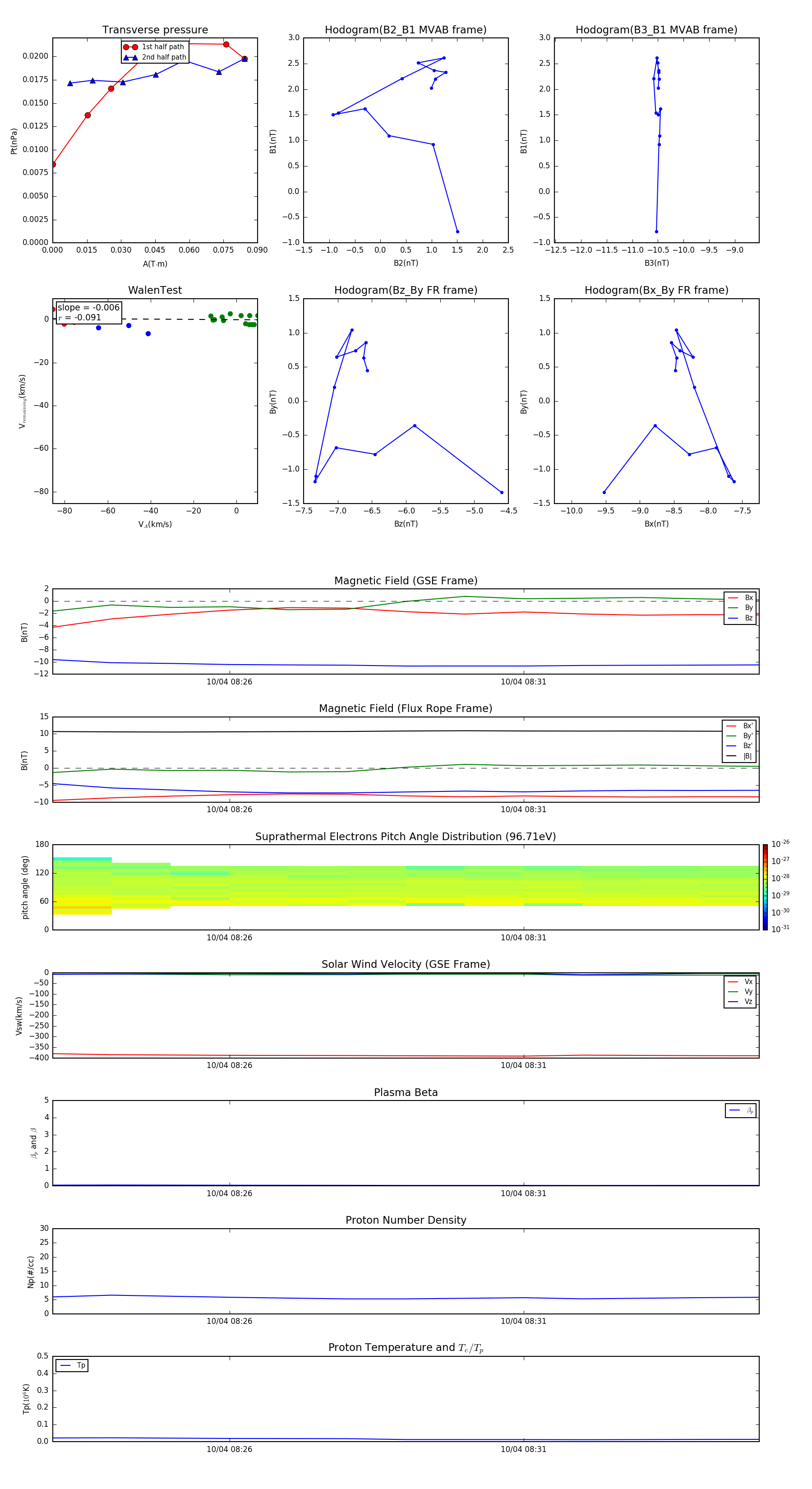Click the lowest point in B3_B1 hodogram
Screen dimensions: 812x1489
coord(656,232)
